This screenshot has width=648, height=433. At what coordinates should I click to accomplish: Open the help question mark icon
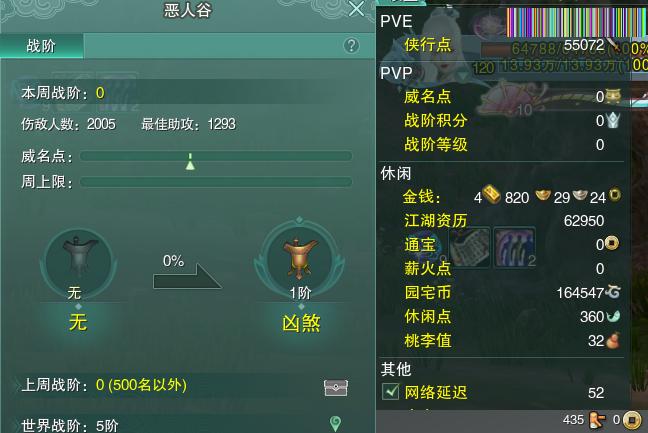[x=351, y=45]
